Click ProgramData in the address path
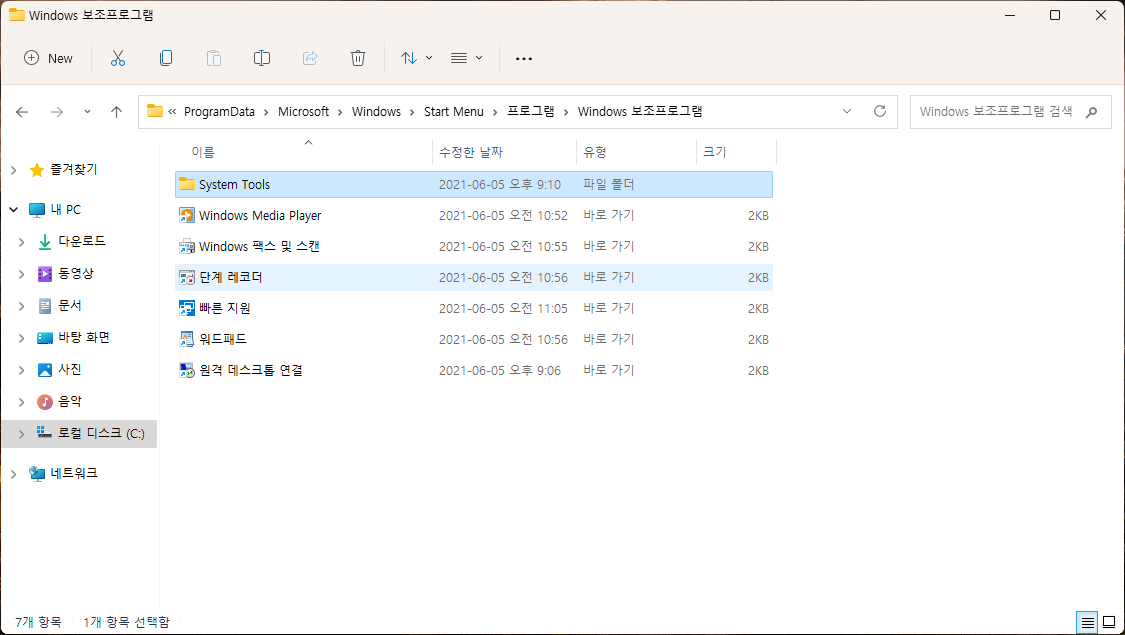1125x635 pixels. point(220,111)
